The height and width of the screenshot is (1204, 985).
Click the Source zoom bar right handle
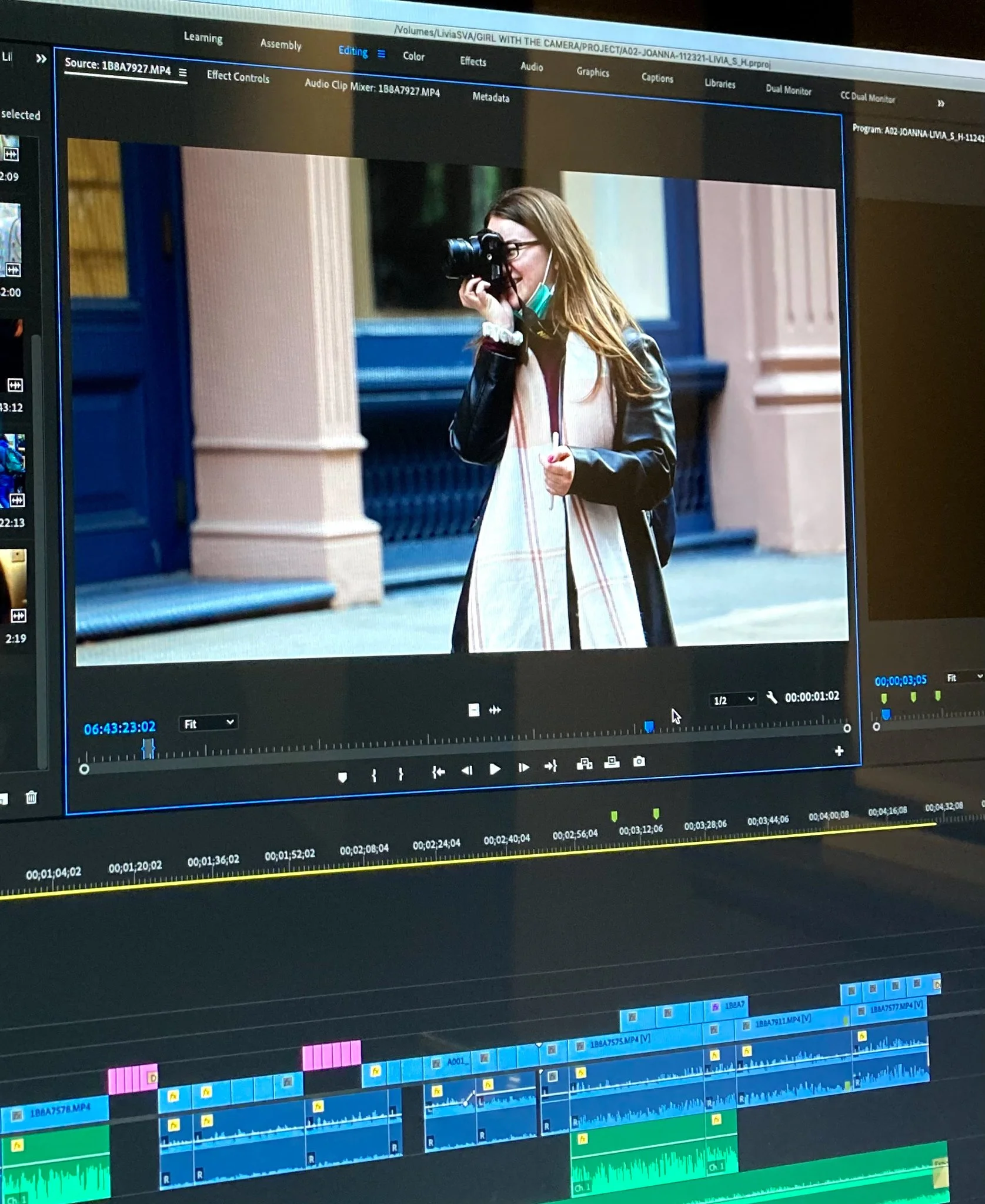point(847,728)
